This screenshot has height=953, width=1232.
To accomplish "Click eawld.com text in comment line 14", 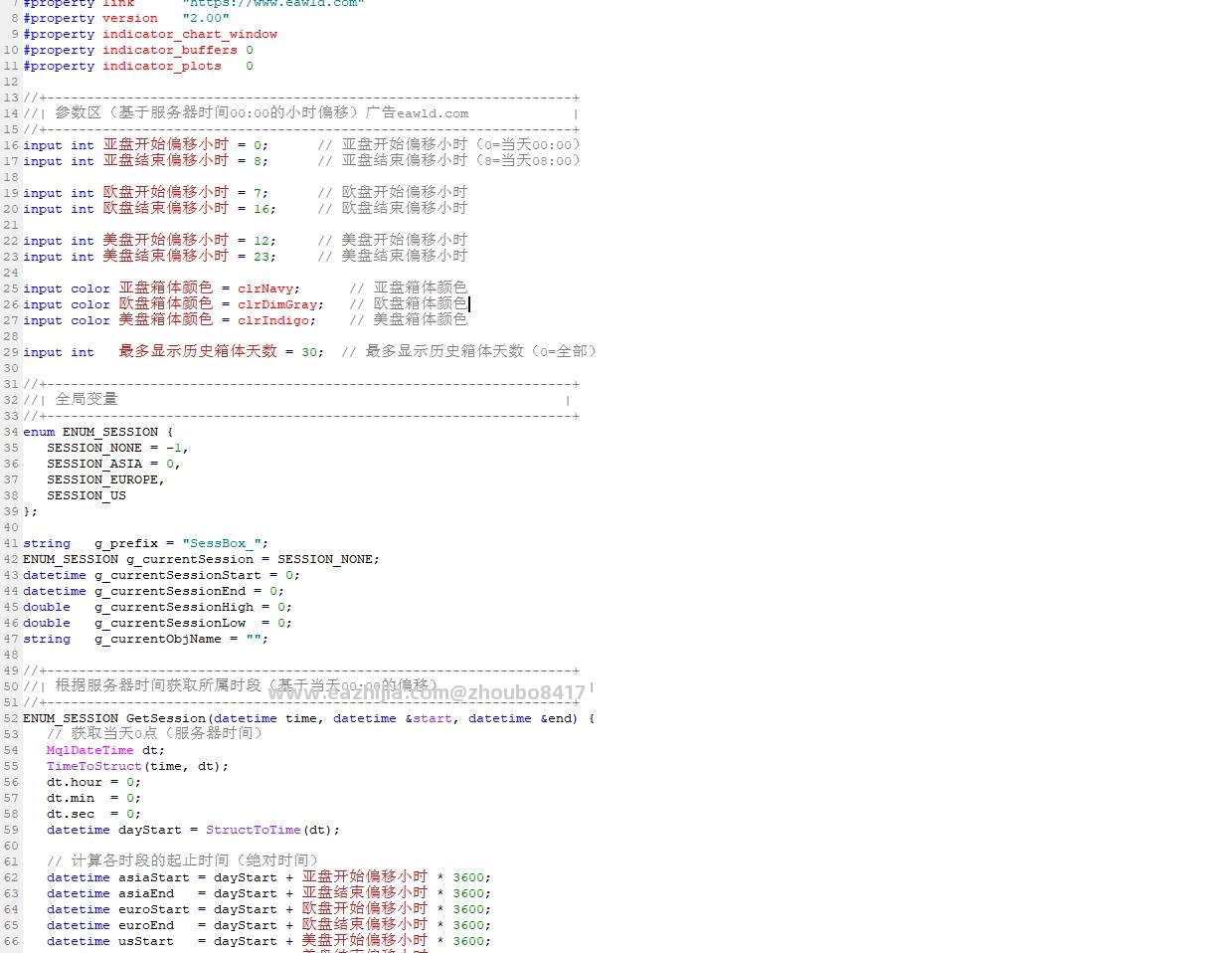I will coord(433,113).
